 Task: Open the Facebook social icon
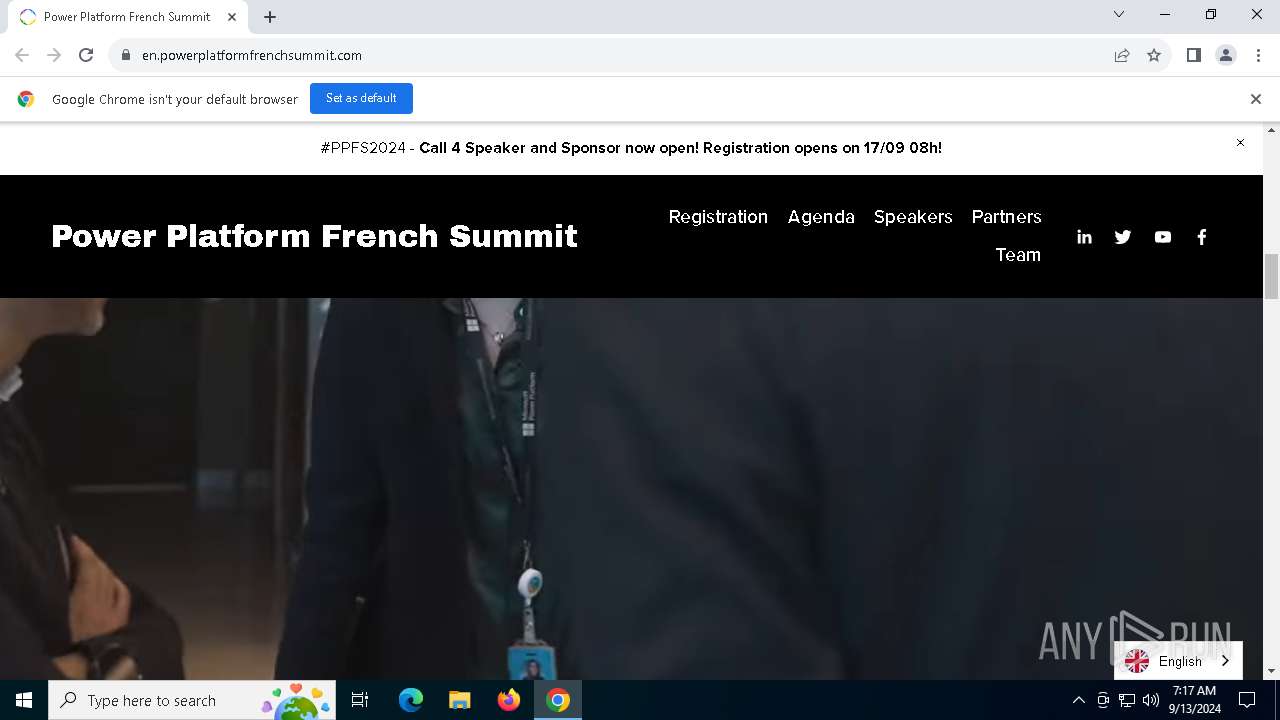coord(1201,237)
